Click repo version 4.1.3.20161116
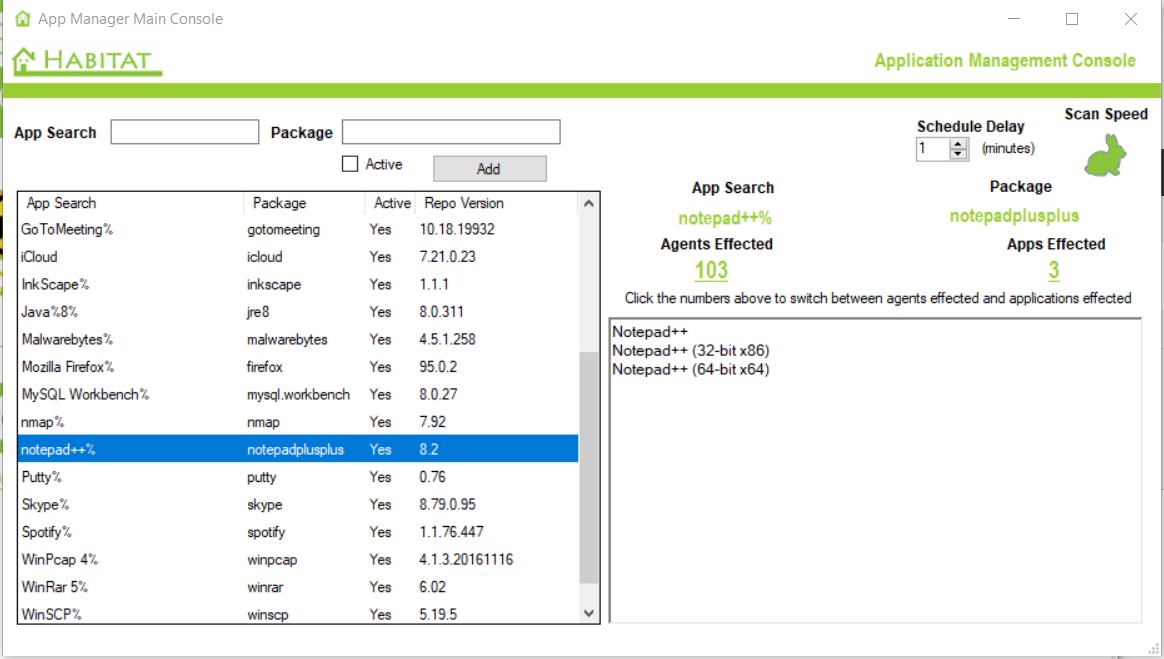 466,559
